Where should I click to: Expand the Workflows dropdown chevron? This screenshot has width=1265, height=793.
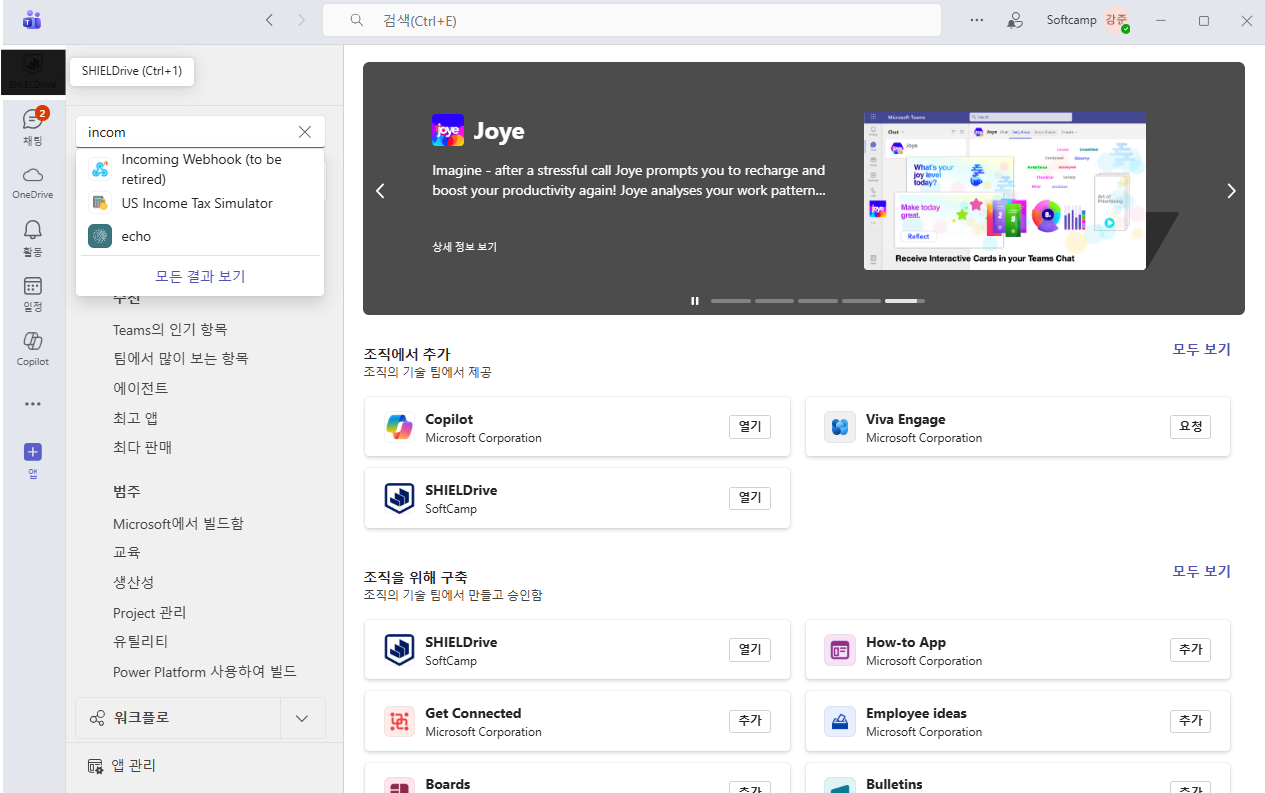point(303,718)
